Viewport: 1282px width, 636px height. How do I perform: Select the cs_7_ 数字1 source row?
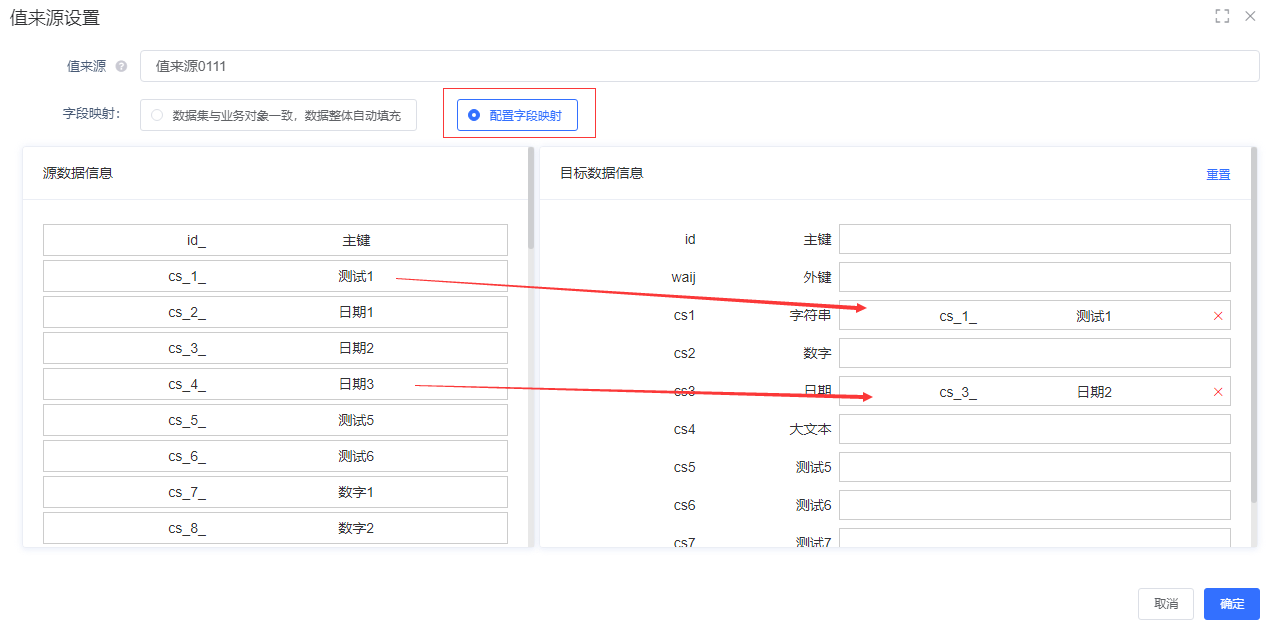point(275,493)
